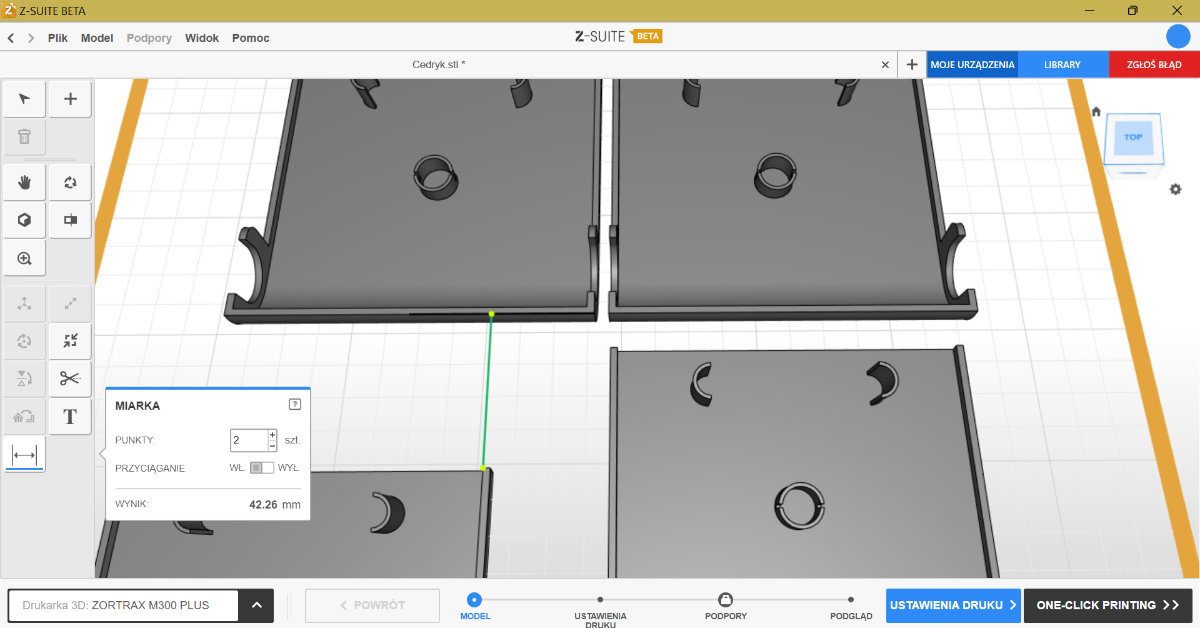This screenshot has width=1200, height=628.
Task: Click the Ustawienia Druku button
Action: point(953,605)
